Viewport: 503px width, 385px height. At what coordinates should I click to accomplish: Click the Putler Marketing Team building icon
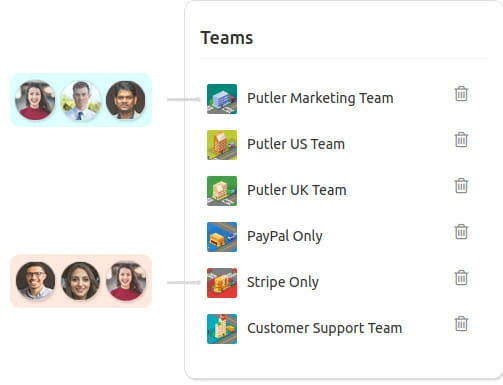[222, 99]
